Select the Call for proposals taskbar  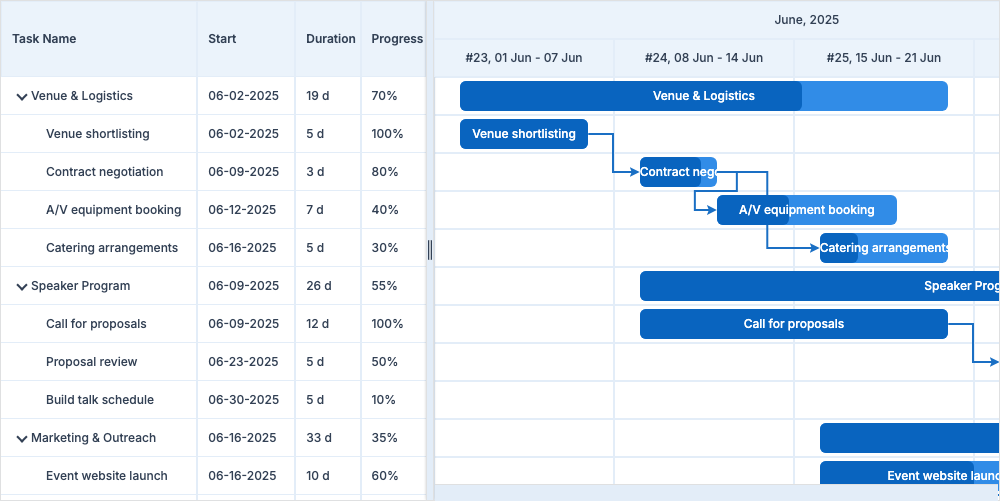tap(793, 324)
